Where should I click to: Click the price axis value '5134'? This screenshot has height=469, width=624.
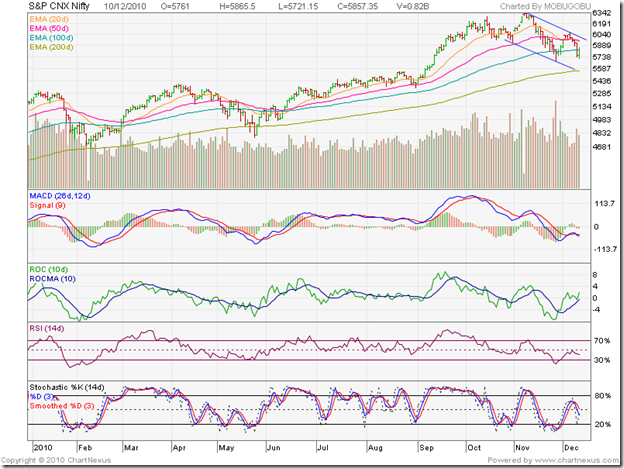(601, 107)
